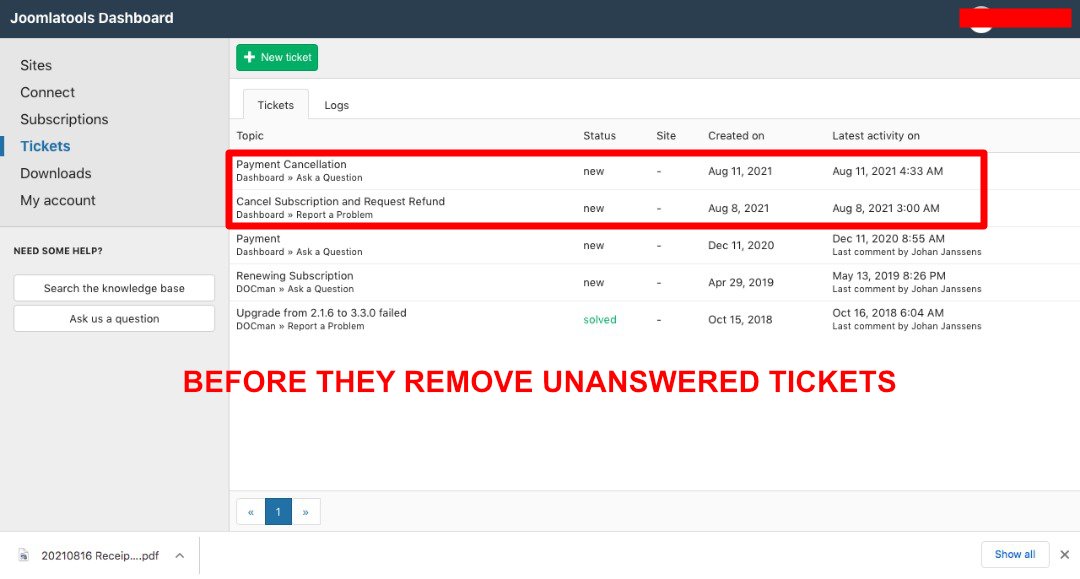Click Show all downloads button

[1015, 554]
